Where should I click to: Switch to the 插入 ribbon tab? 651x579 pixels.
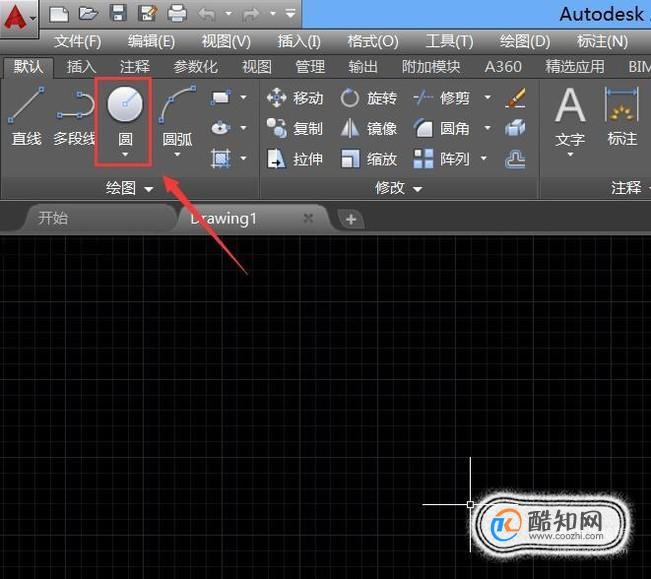tap(81, 67)
